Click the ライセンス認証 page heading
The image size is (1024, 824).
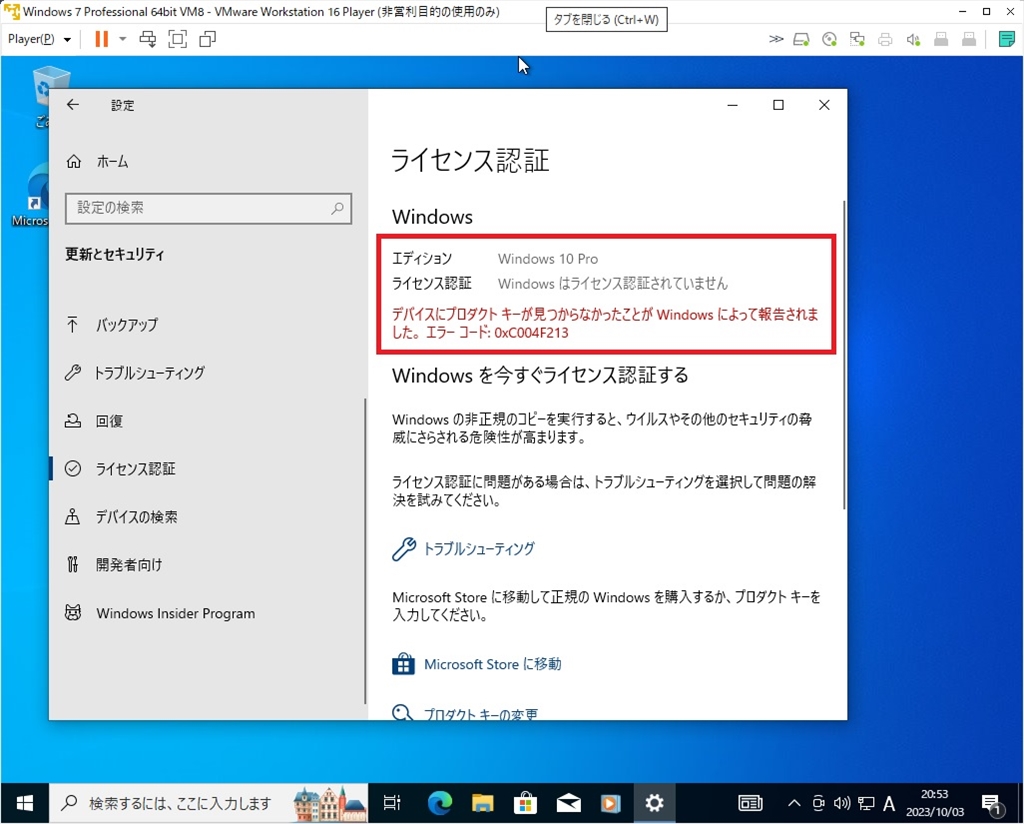(470, 161)
